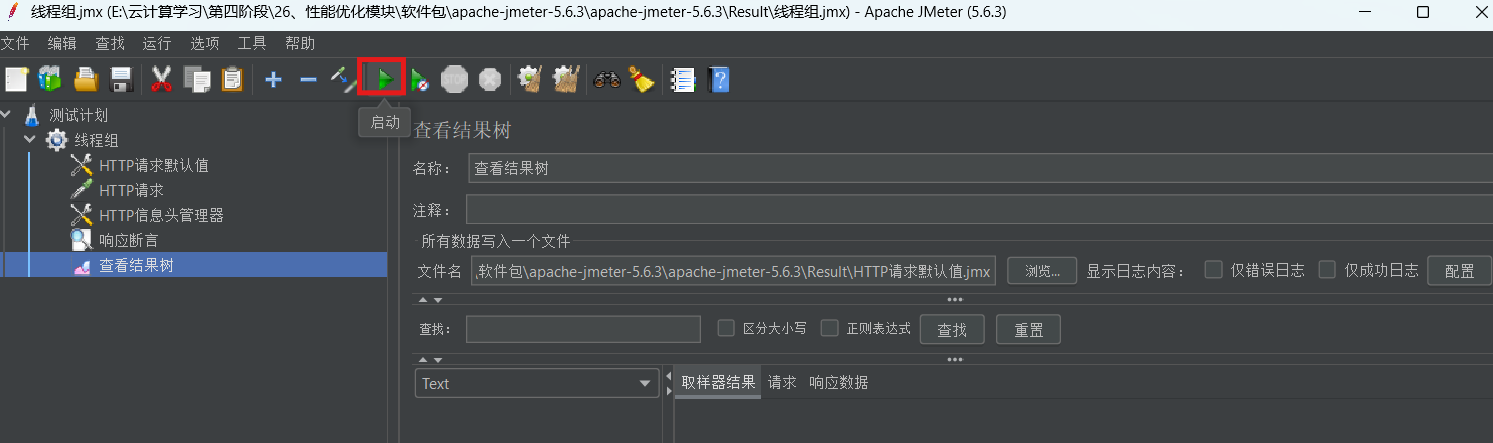Collapse all nodes with the minus icon

click(x=308, y=79)
